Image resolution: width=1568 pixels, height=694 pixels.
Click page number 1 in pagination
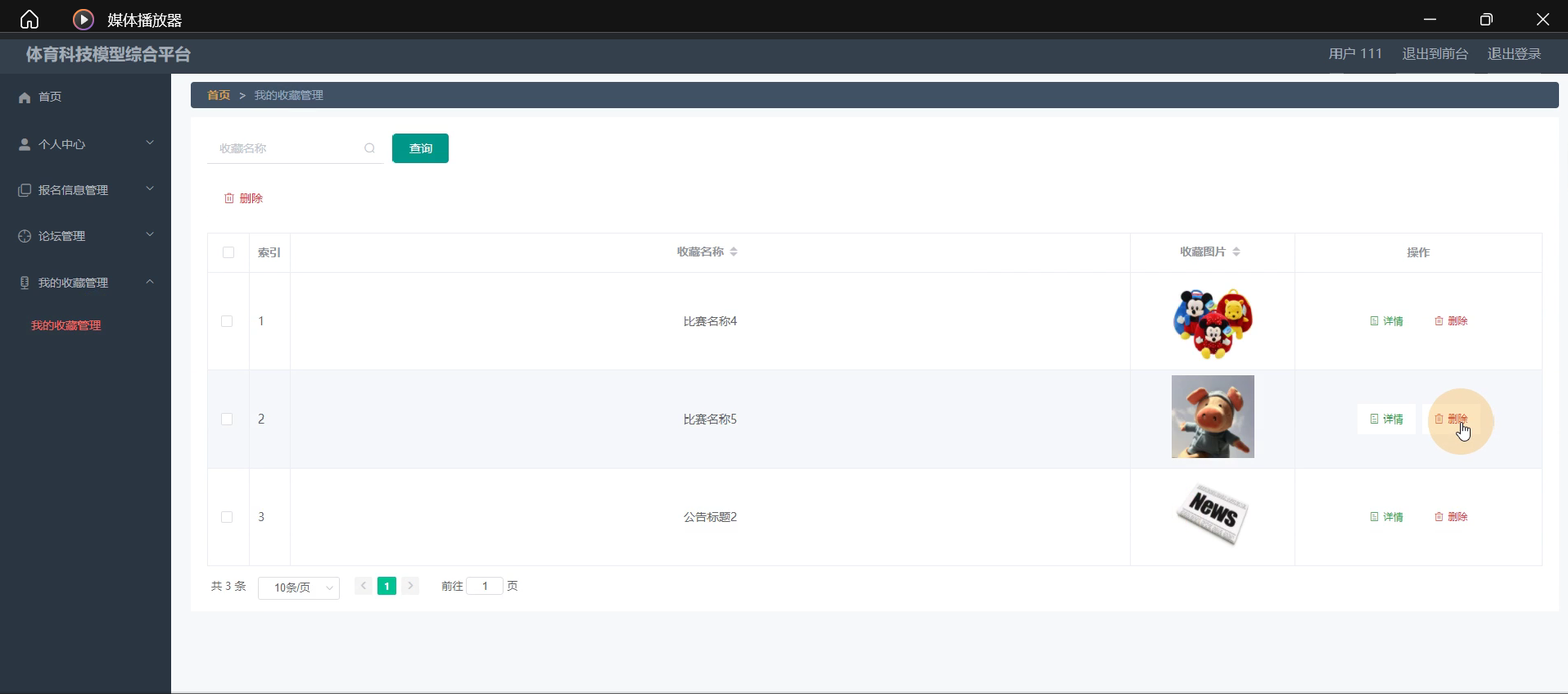coord(386,586)
